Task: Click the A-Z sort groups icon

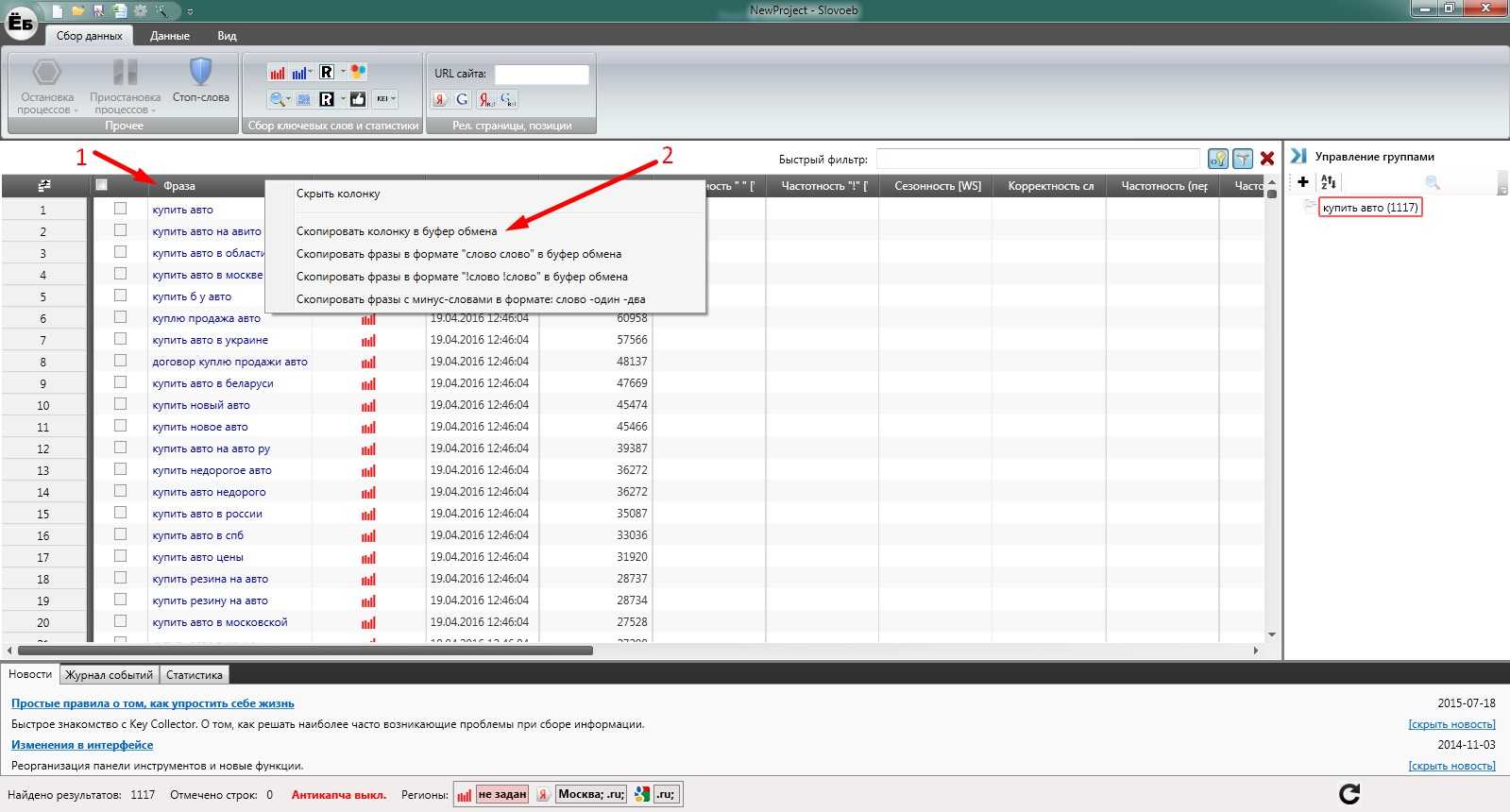Action: (x=1329, y=182)
